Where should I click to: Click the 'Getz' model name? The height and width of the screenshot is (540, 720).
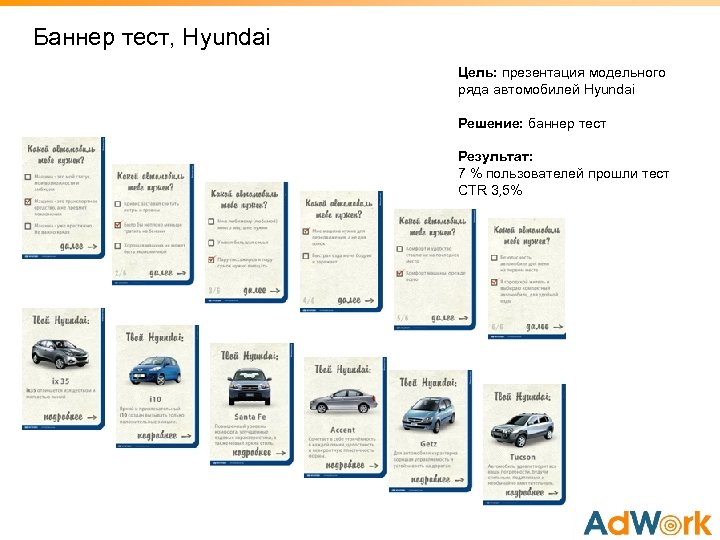pos(428,444)
